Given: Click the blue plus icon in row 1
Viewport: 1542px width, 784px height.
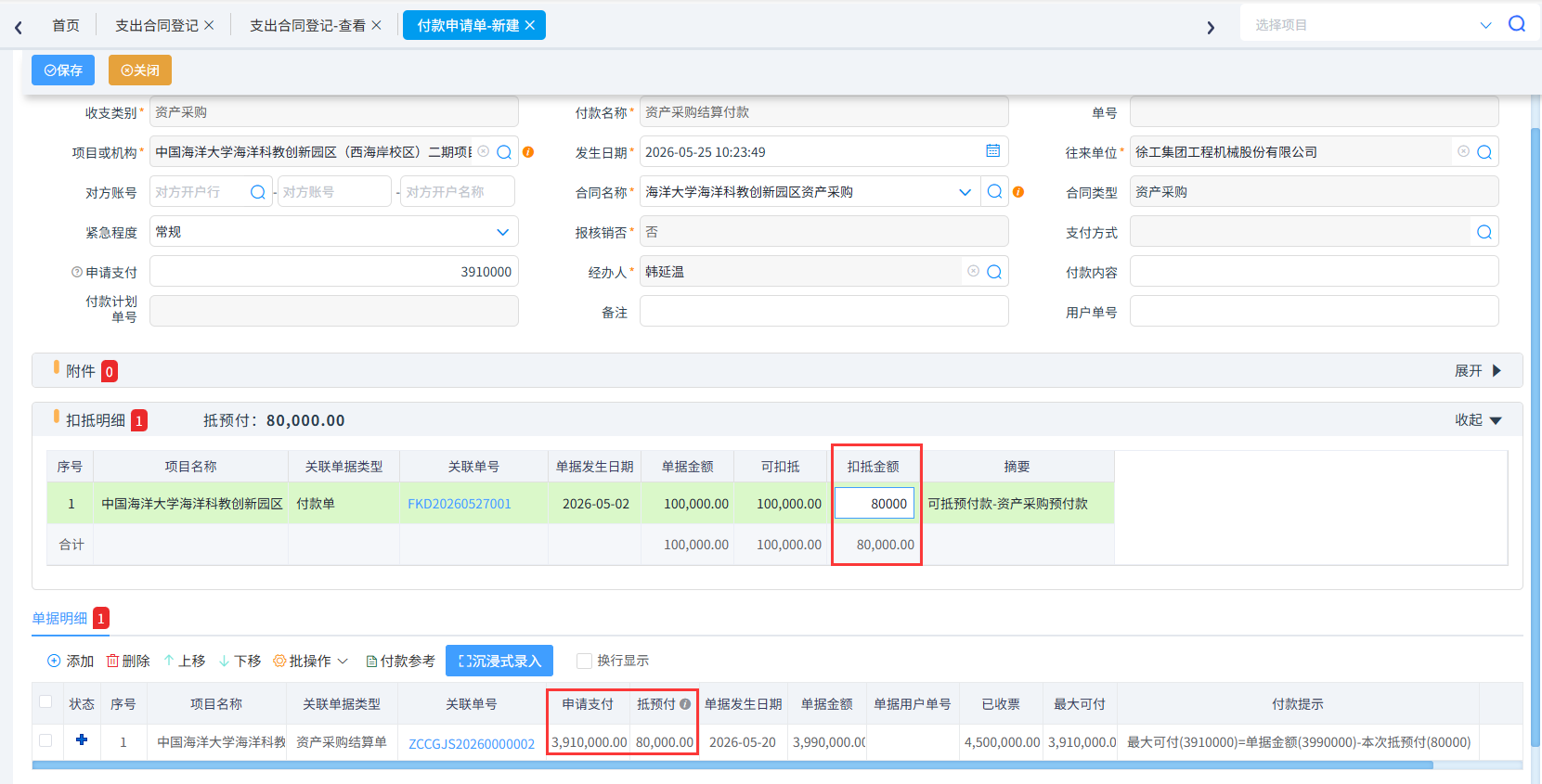Looking at the screenshot, I should (x=82, y=739).
